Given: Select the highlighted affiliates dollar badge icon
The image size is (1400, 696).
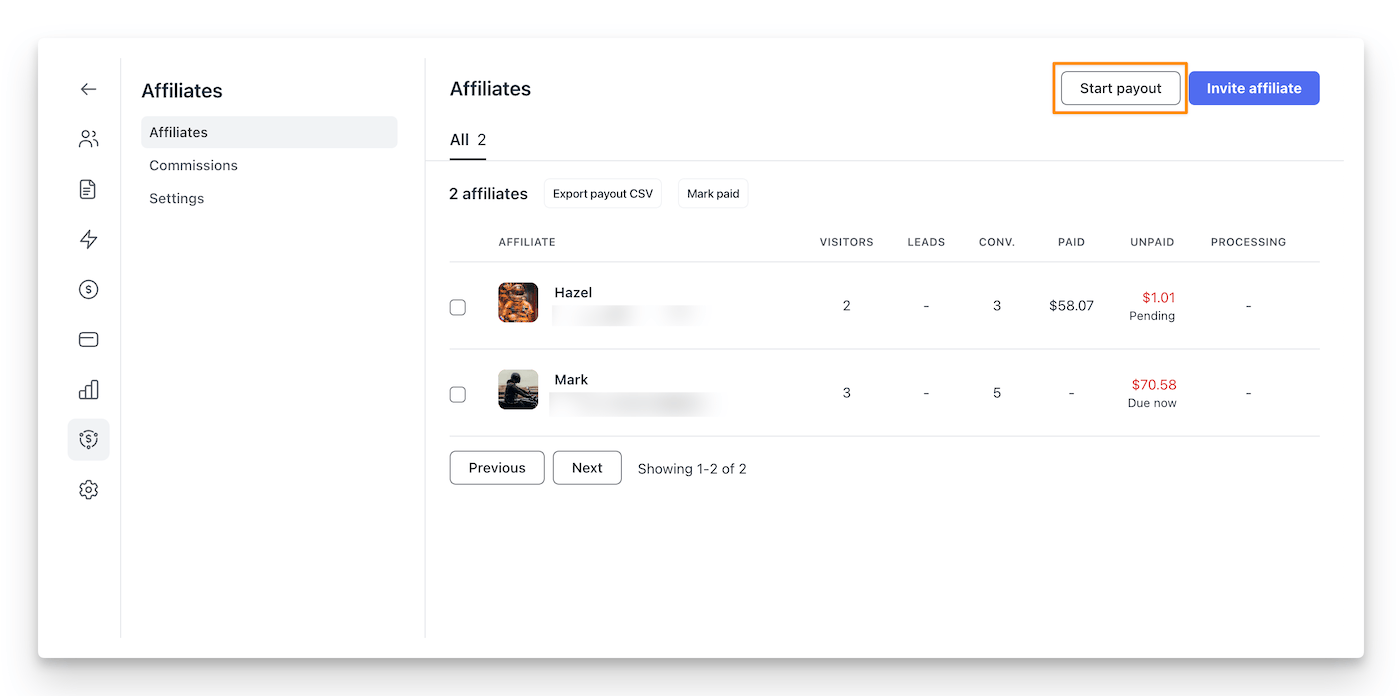Looking at the screenshot, I should coord(88,439).
